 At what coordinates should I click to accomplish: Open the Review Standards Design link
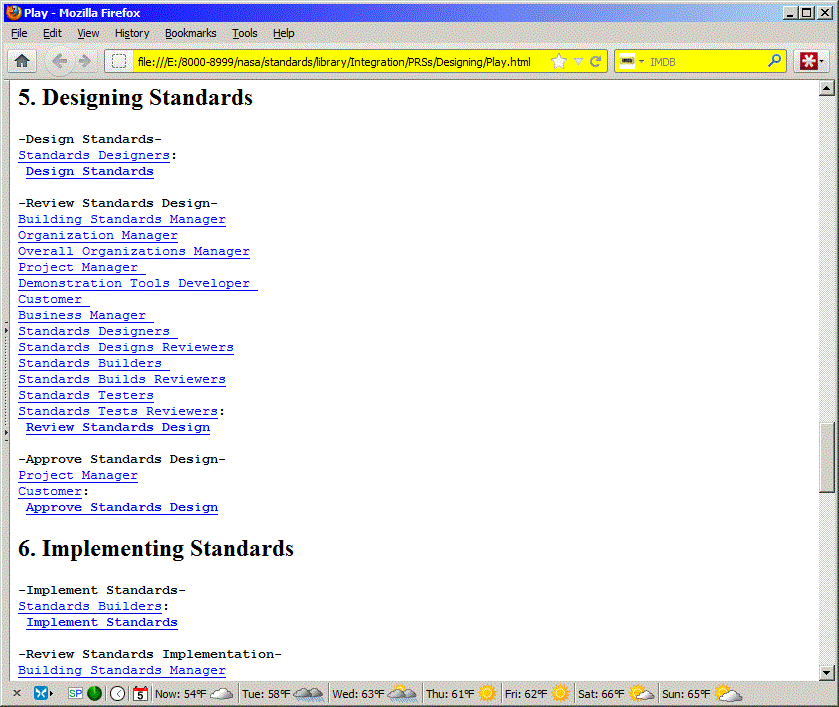118,428
